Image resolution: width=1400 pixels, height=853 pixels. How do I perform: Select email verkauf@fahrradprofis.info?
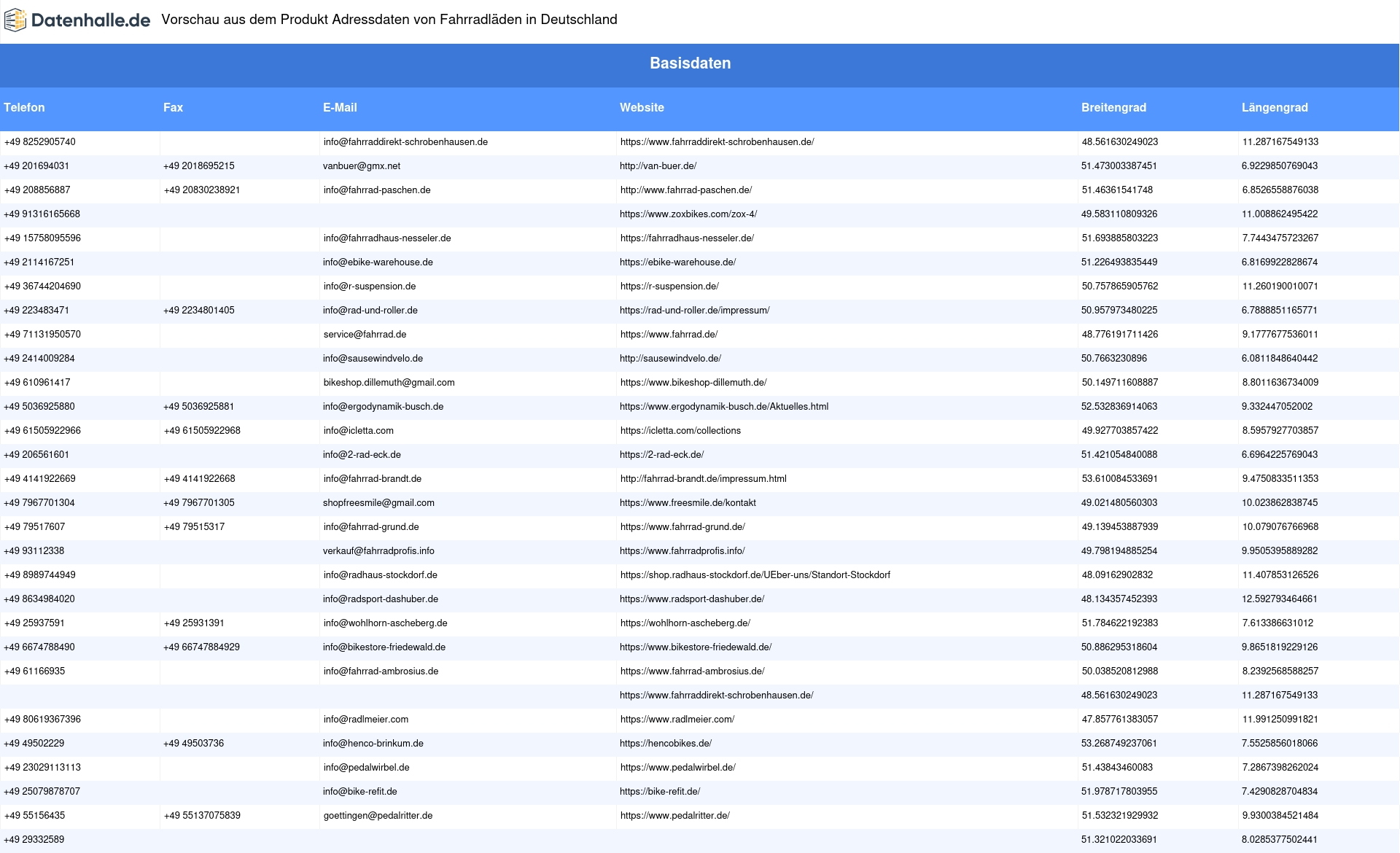tap(378, 551)
